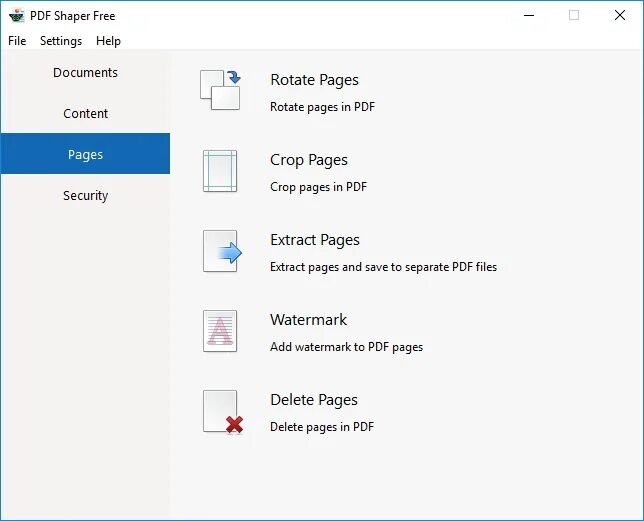Open the Crop Pages heading
The height and width of the screenshot is (521, 644).
[309, 160]
